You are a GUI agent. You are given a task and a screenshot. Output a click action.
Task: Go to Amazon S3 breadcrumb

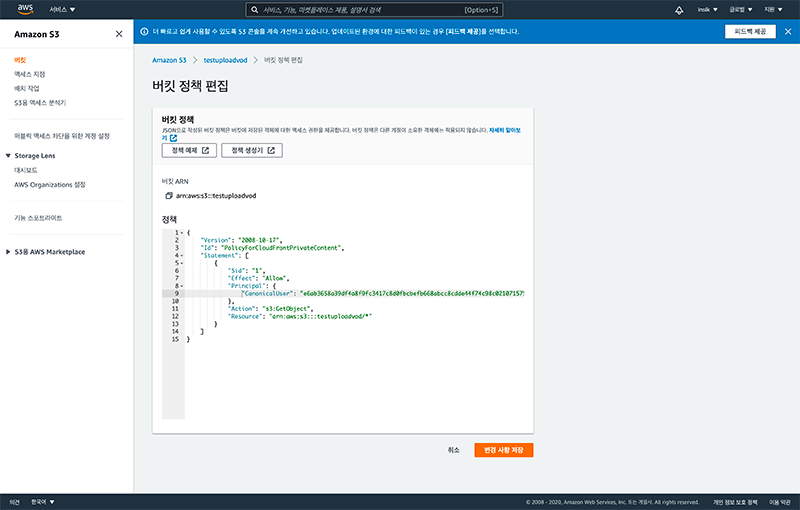click(169, 60)
